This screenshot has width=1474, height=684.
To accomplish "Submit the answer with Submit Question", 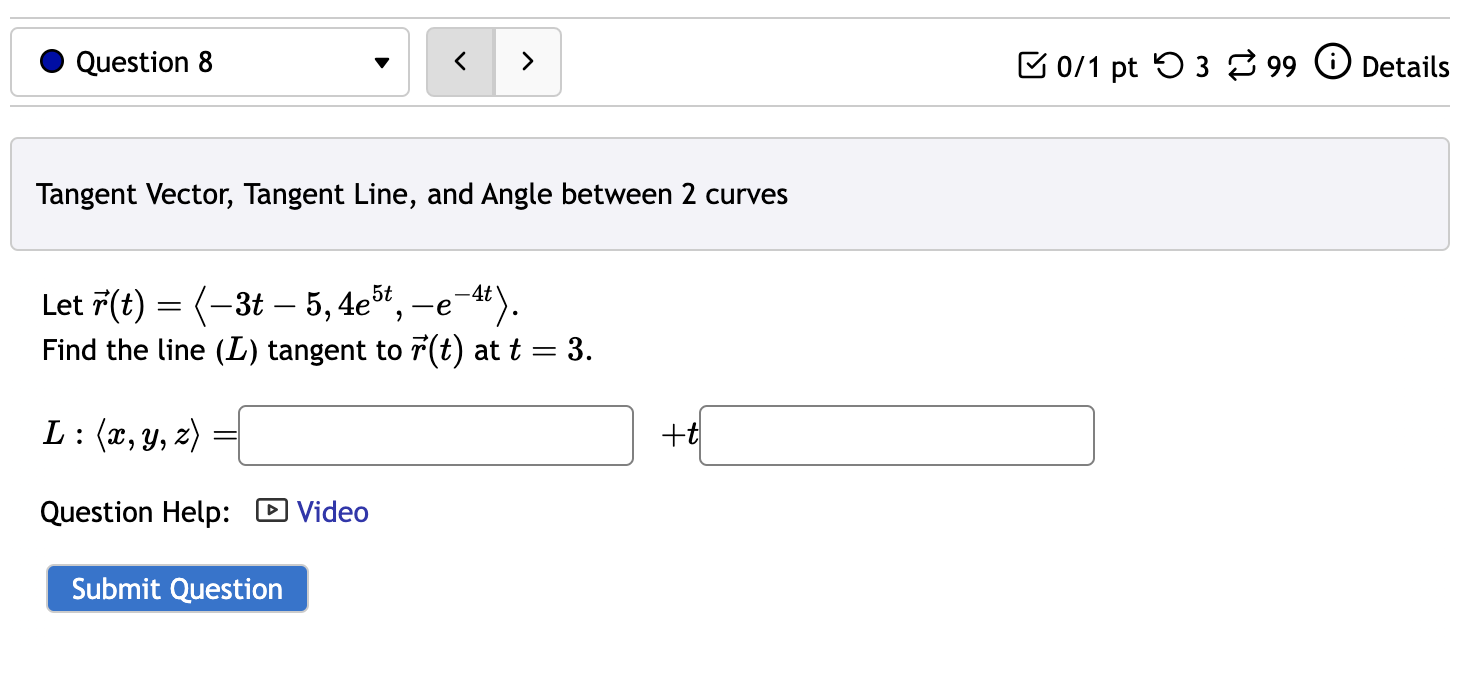I will pos(176,589).
